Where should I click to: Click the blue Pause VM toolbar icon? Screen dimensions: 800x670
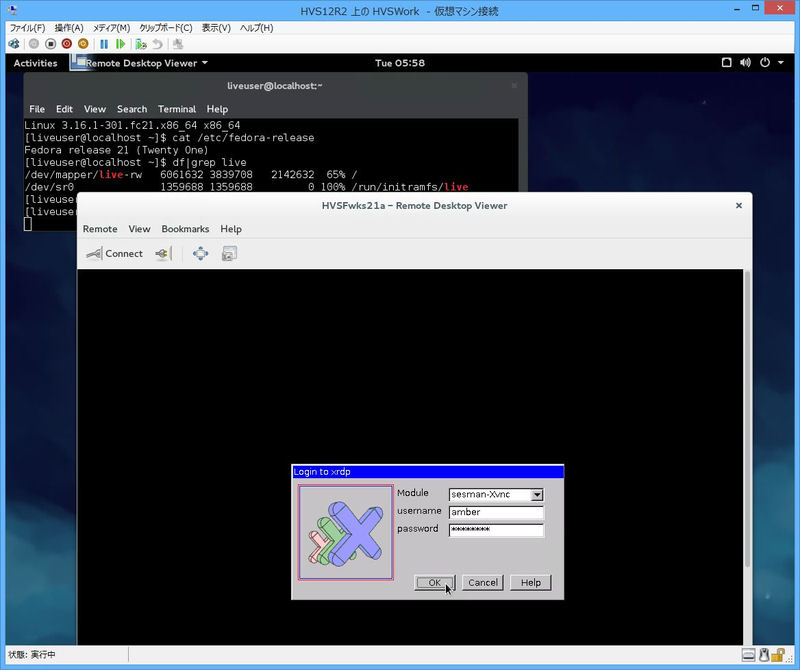[x=104, y=44]
